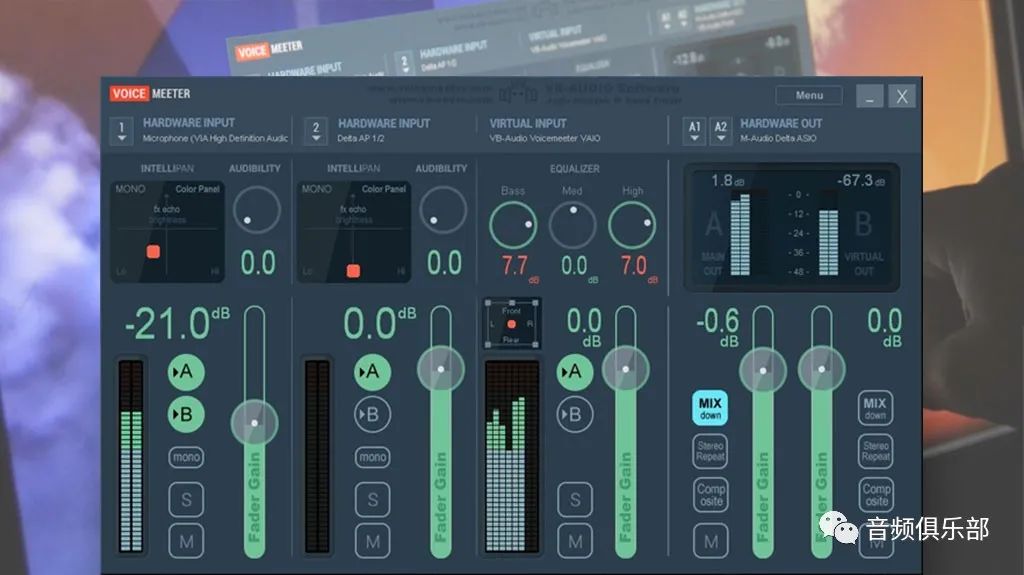The height and width of the screenshot is (575, 1024).
Task: Mute the virtual input strip
Action: [575, 541]
